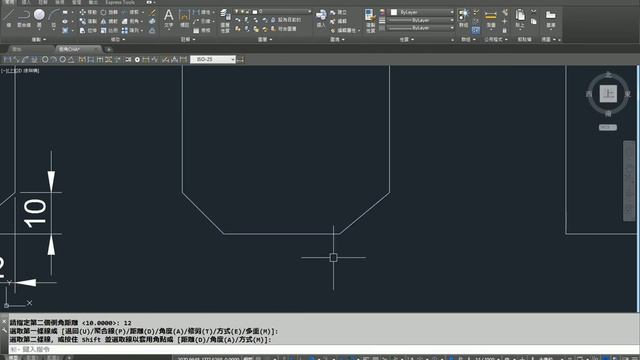The height and width of the screenshot is (360, 640).
Task: Click Edit block button in Block panel
Action: (x=339, y=21)
